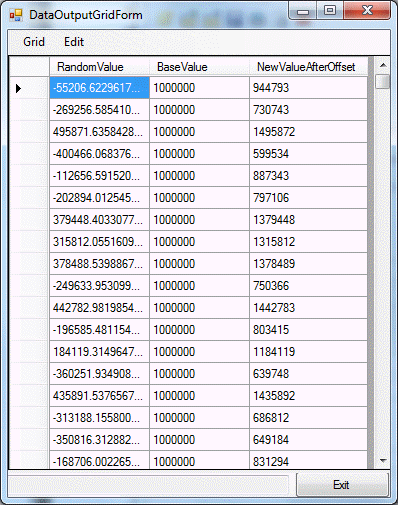Click NewValueAfterOffset cell 639748

[309, 374]
